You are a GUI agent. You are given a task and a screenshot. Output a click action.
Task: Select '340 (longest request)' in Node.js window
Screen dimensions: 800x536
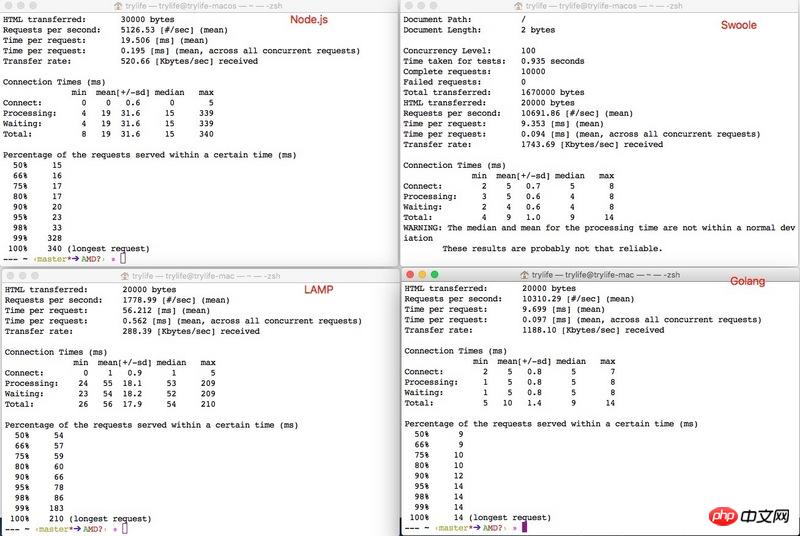click(x=98, y=249)
